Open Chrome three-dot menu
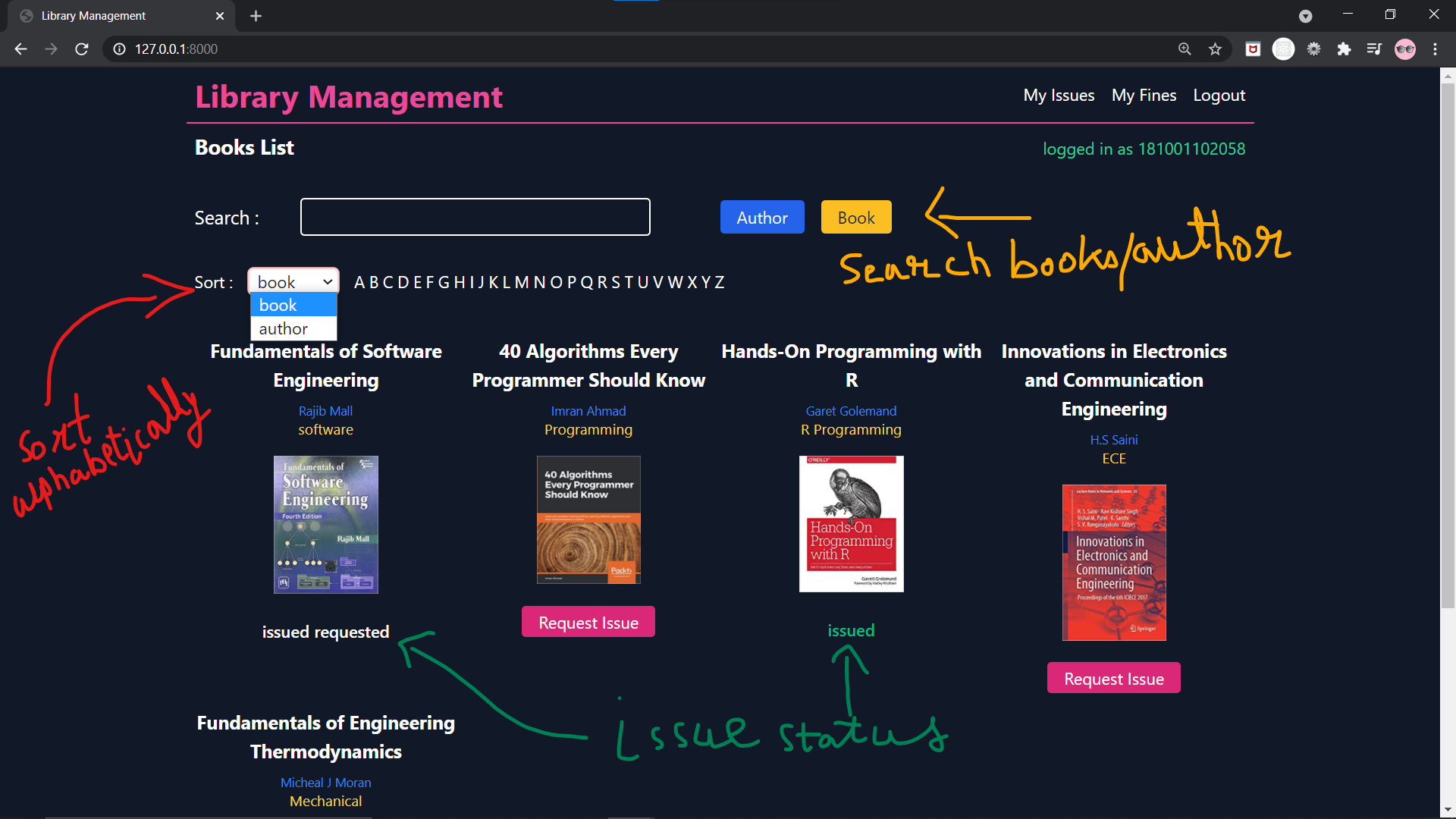Screen dimensions: 1456x819 pos(1435,49)
